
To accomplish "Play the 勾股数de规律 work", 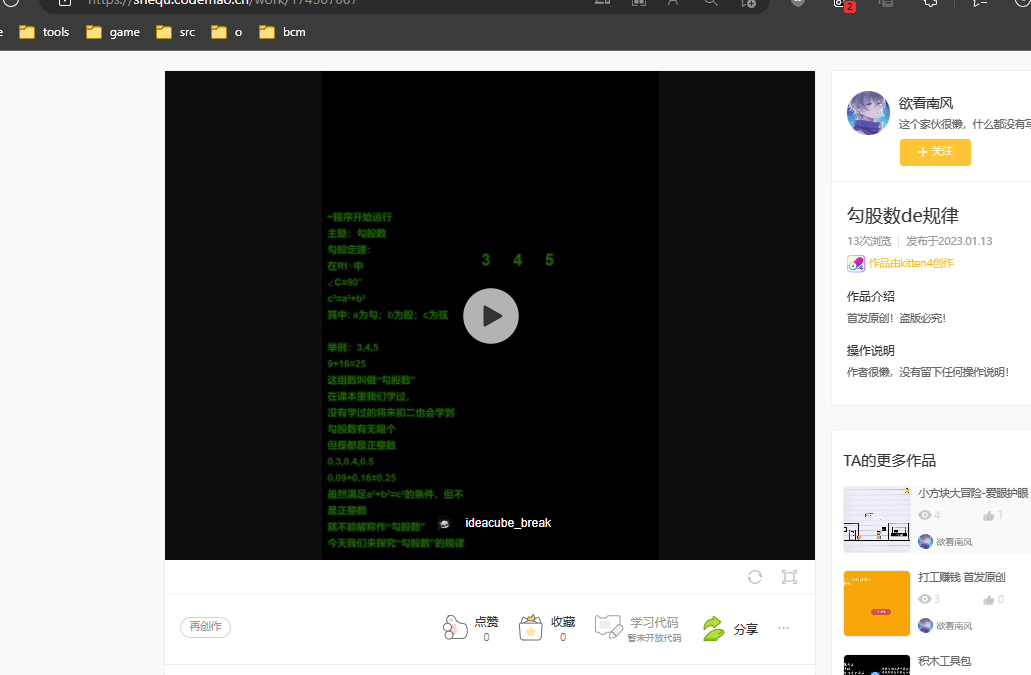I will (x=491, y=316).
